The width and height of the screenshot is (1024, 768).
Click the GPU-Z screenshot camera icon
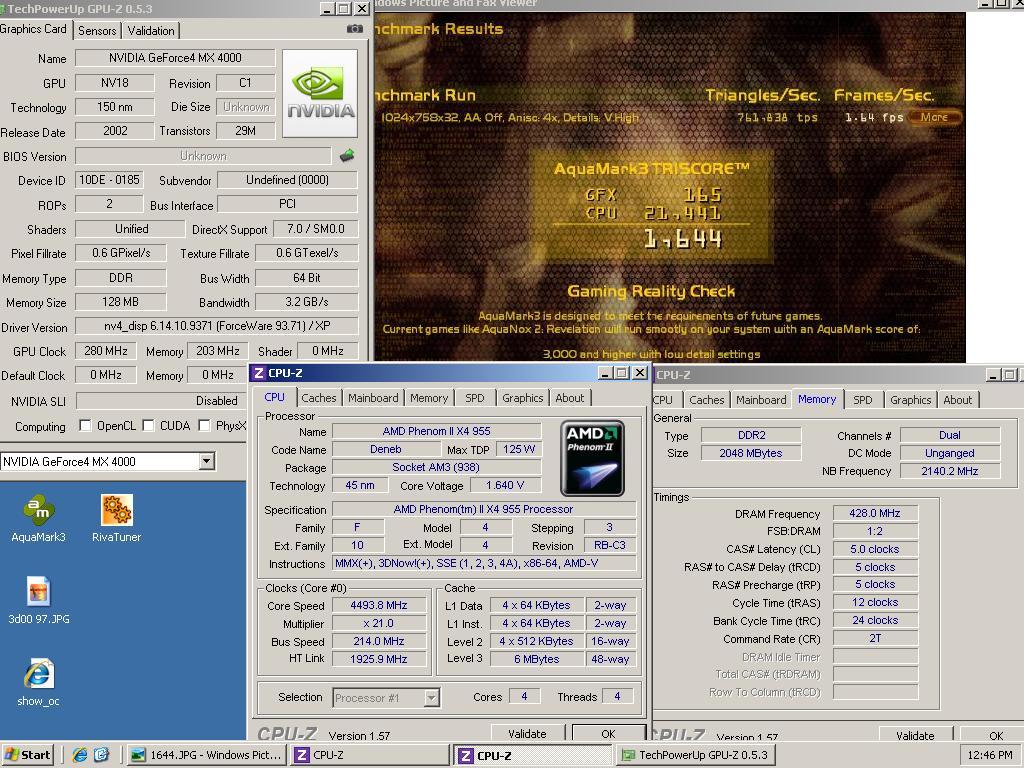click(x=355, y=29)
